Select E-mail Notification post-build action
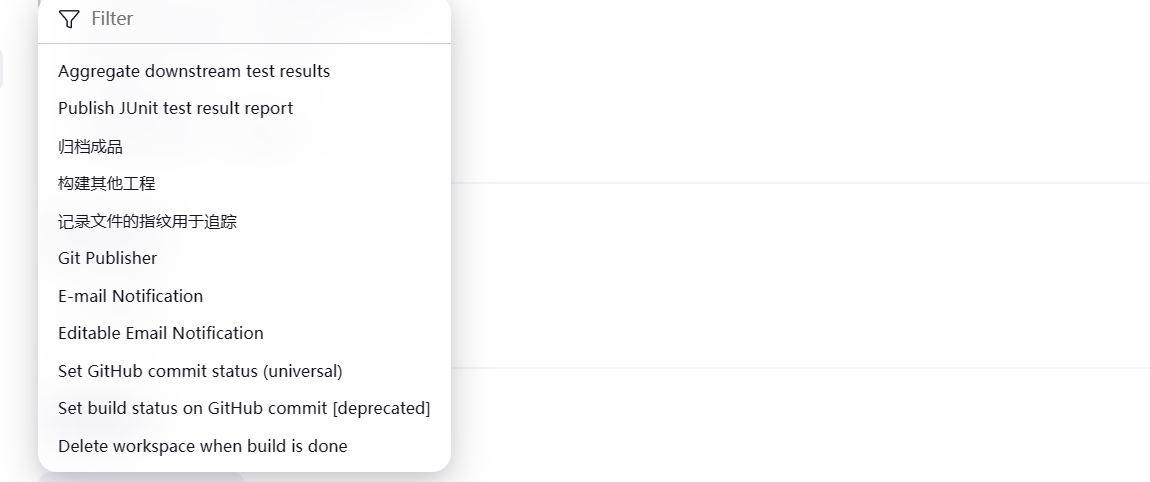Viewport: 1150px width, 482px height. click(x=244, y=296)
